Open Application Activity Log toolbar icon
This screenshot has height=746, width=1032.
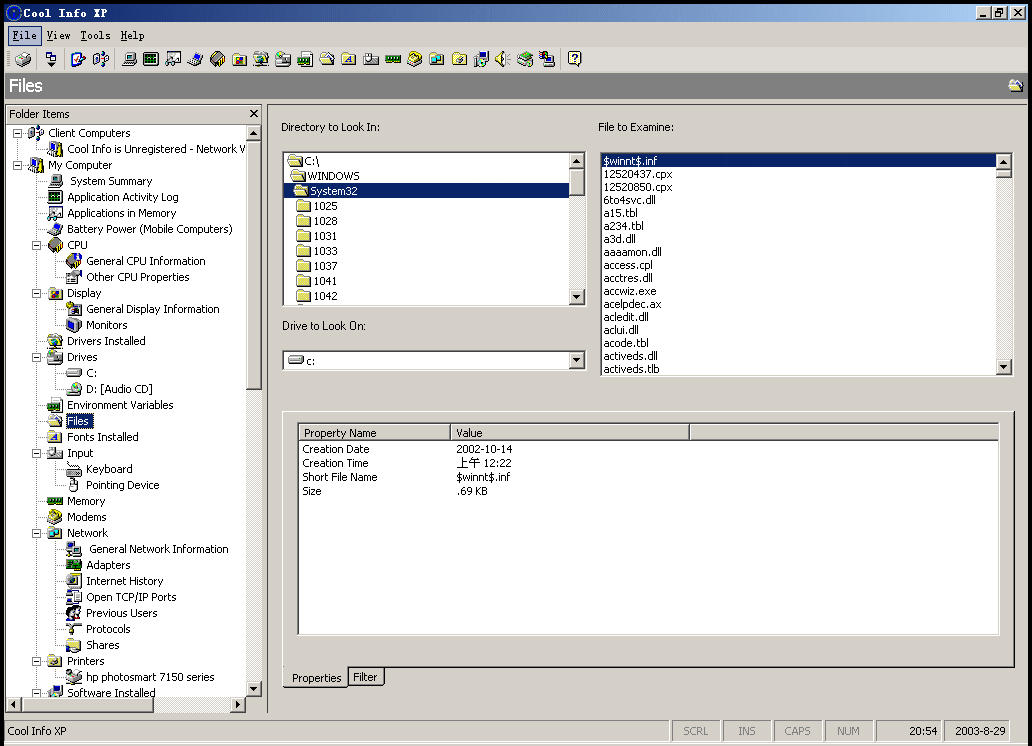(151, 59)
